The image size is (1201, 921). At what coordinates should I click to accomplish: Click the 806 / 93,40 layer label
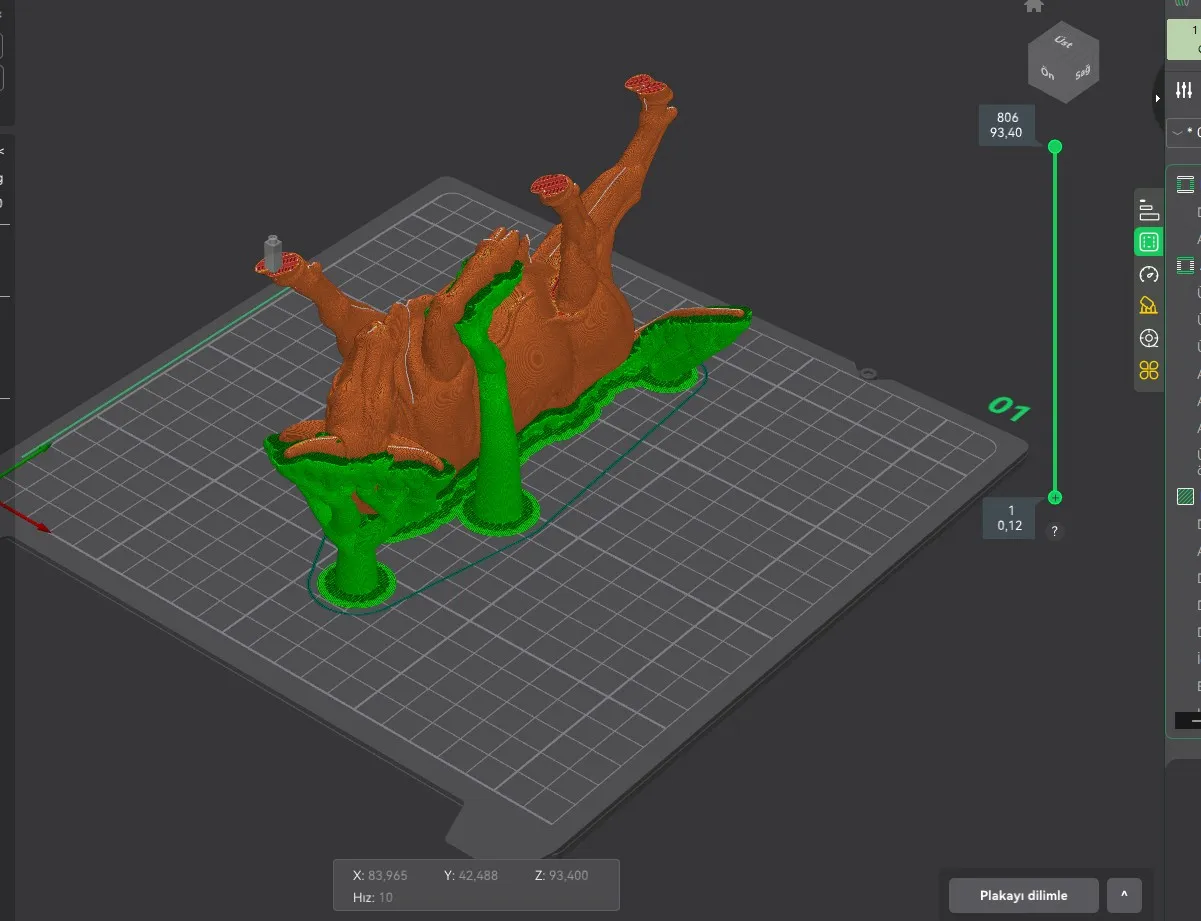click(1007, 125)
